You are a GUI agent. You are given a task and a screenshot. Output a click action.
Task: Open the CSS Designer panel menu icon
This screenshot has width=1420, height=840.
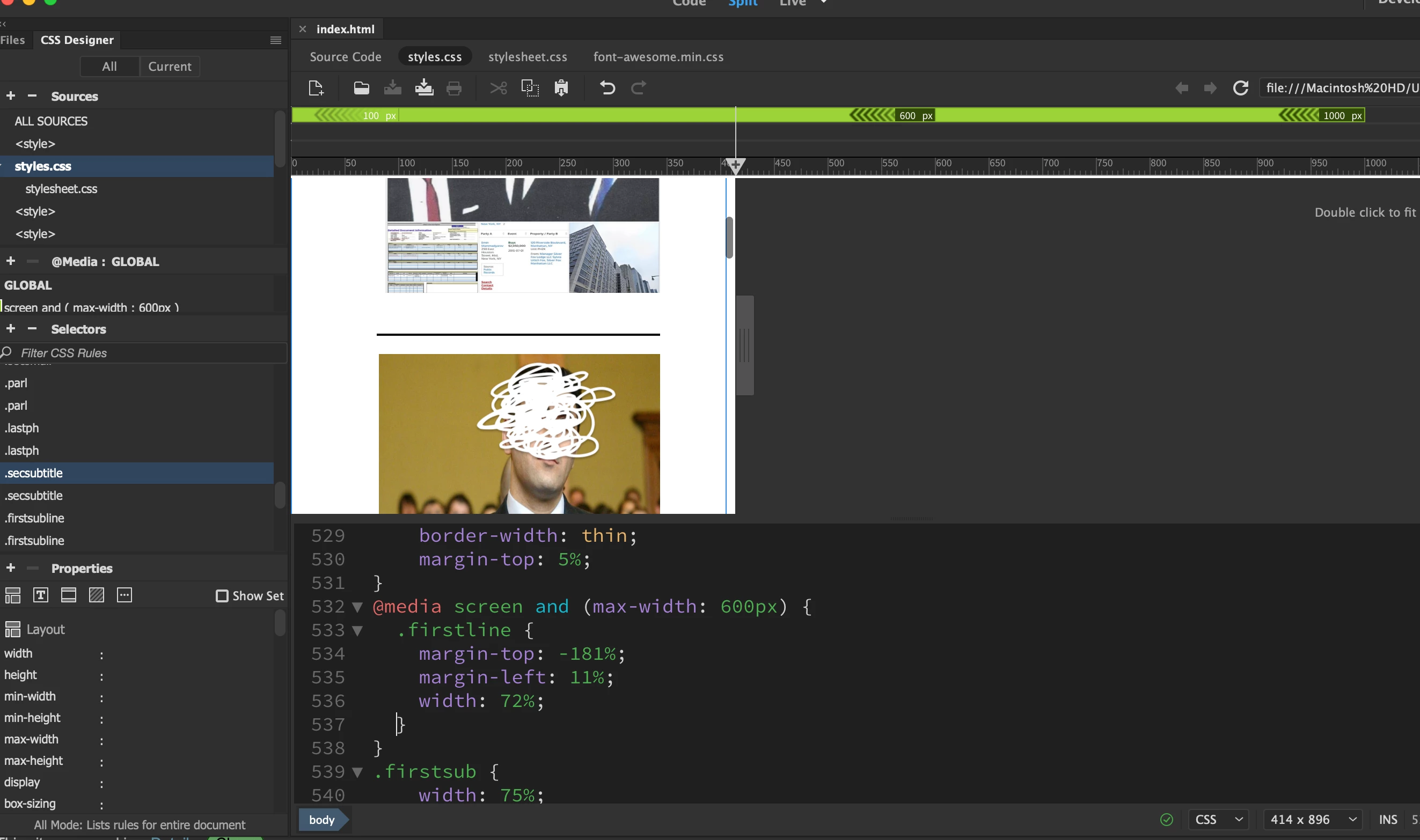pos(276,40)
